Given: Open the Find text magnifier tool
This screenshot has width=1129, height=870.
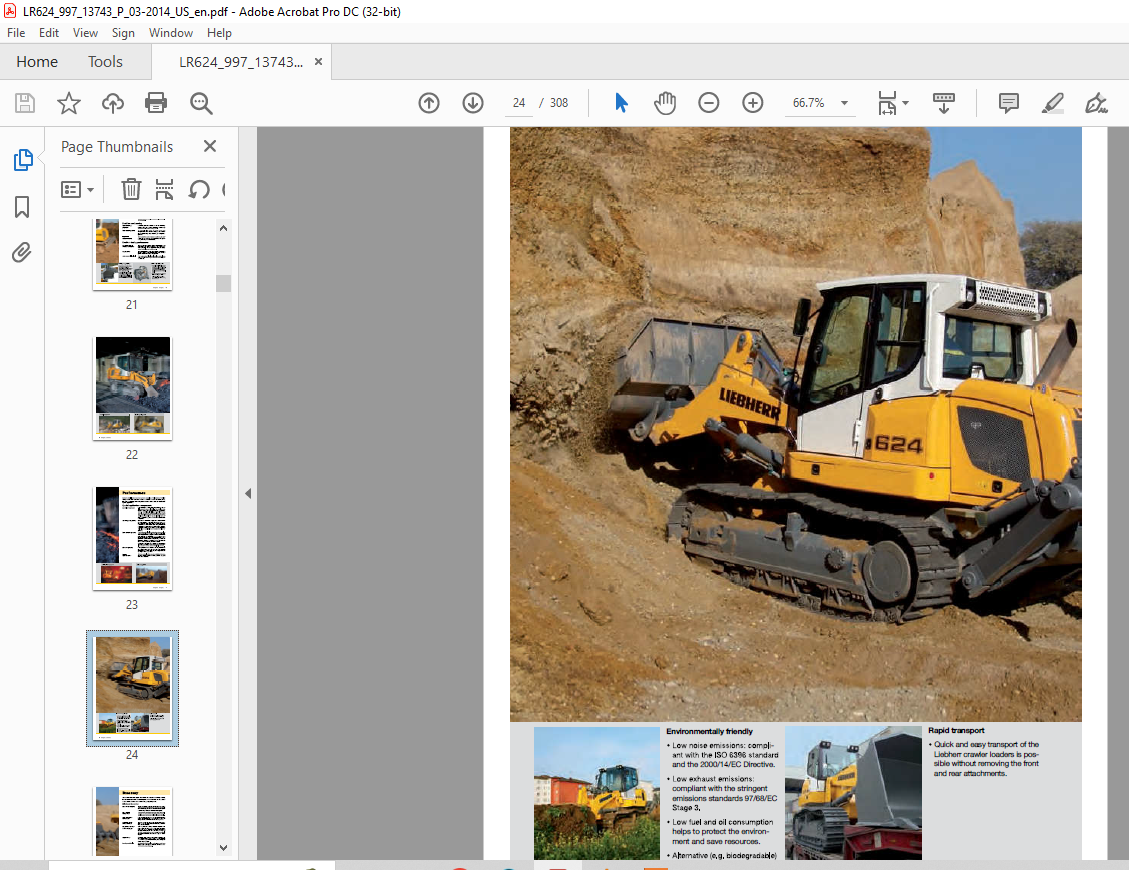Looking at the screenshot, I should [201, 103].
